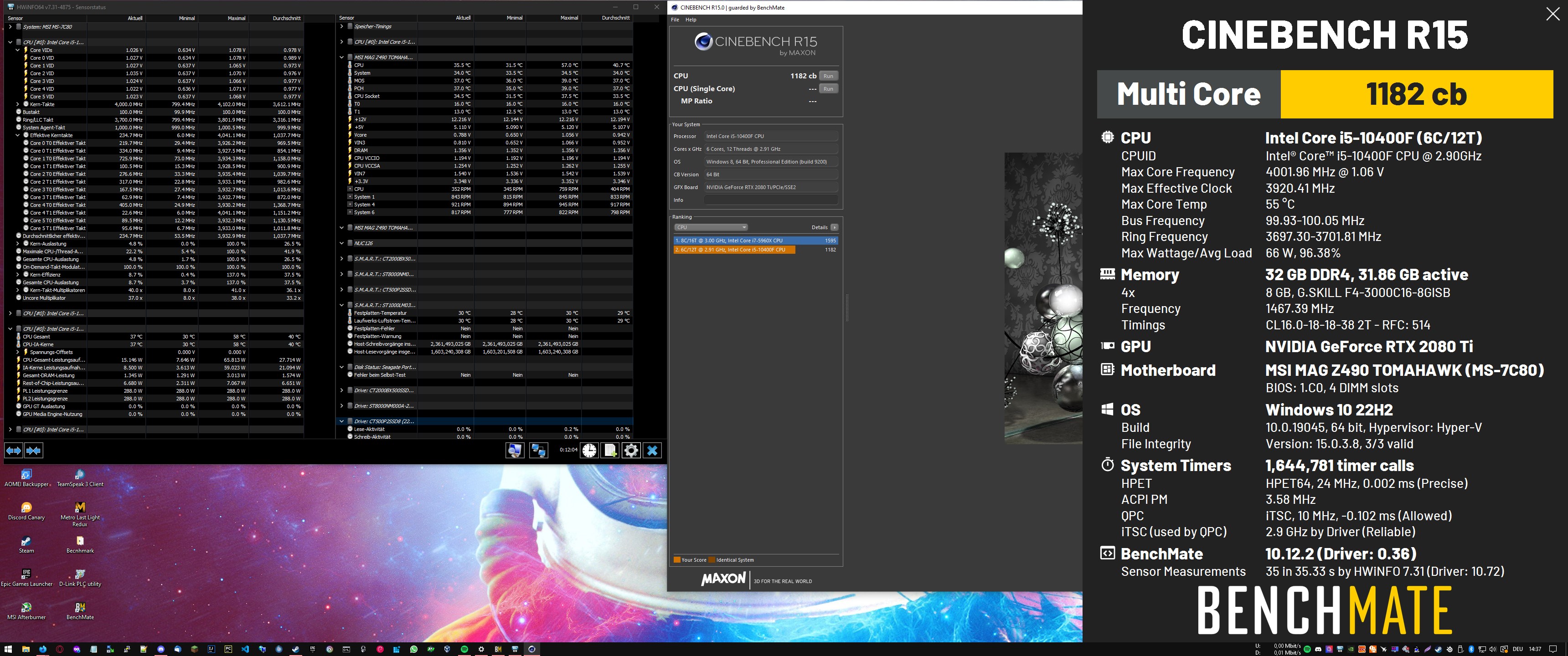Expand the Kern-Takte sensor node

(x=18, y=104)
